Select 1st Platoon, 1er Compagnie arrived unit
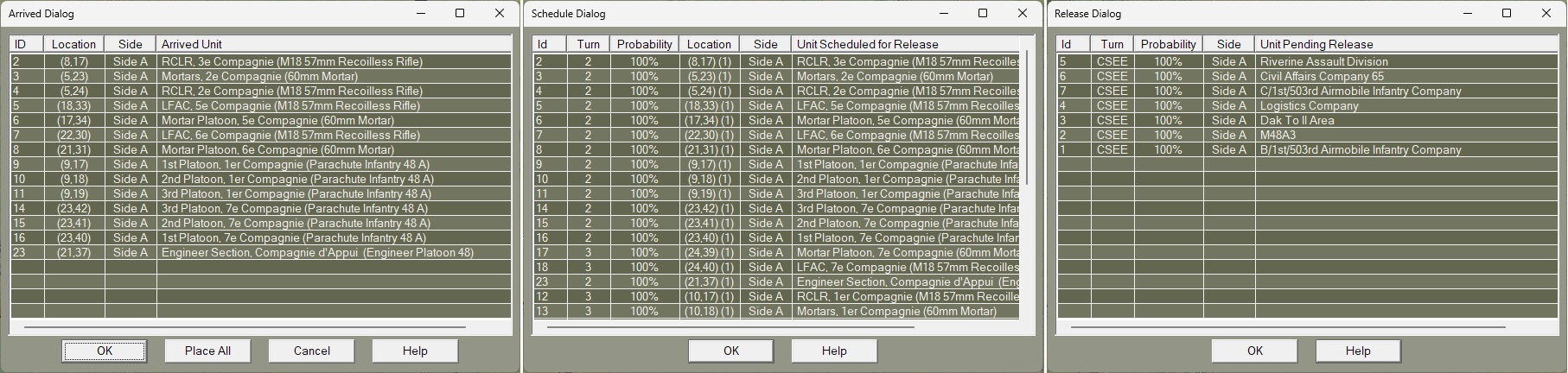The height and width of the screenshot is (373, 1568). click(261, 164)
